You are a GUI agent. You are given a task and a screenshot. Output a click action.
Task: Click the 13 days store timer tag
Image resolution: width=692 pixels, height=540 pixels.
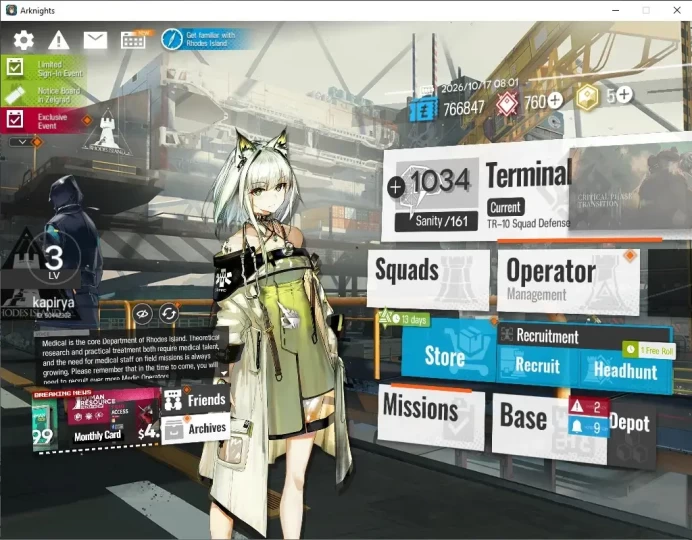coord(404,319)
